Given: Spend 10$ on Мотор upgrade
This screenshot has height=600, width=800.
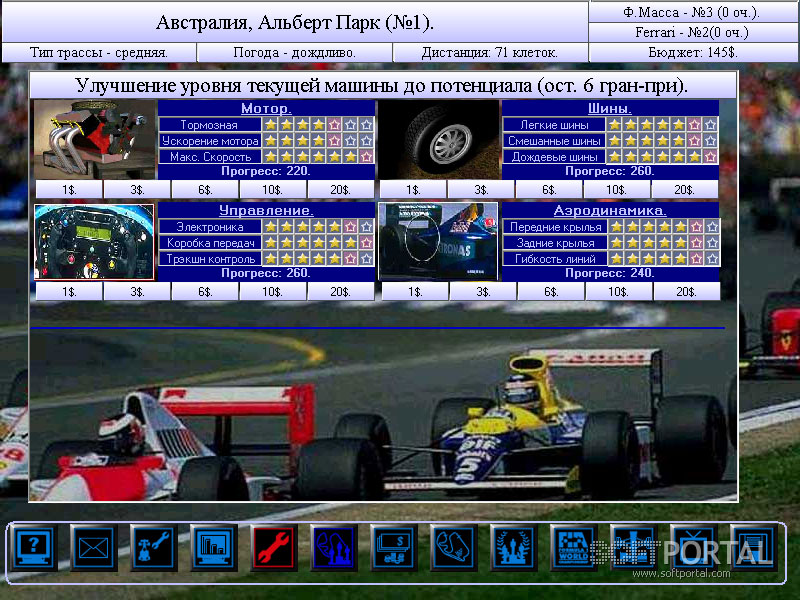Looking at the screenshot, I should tap(273, 190).
